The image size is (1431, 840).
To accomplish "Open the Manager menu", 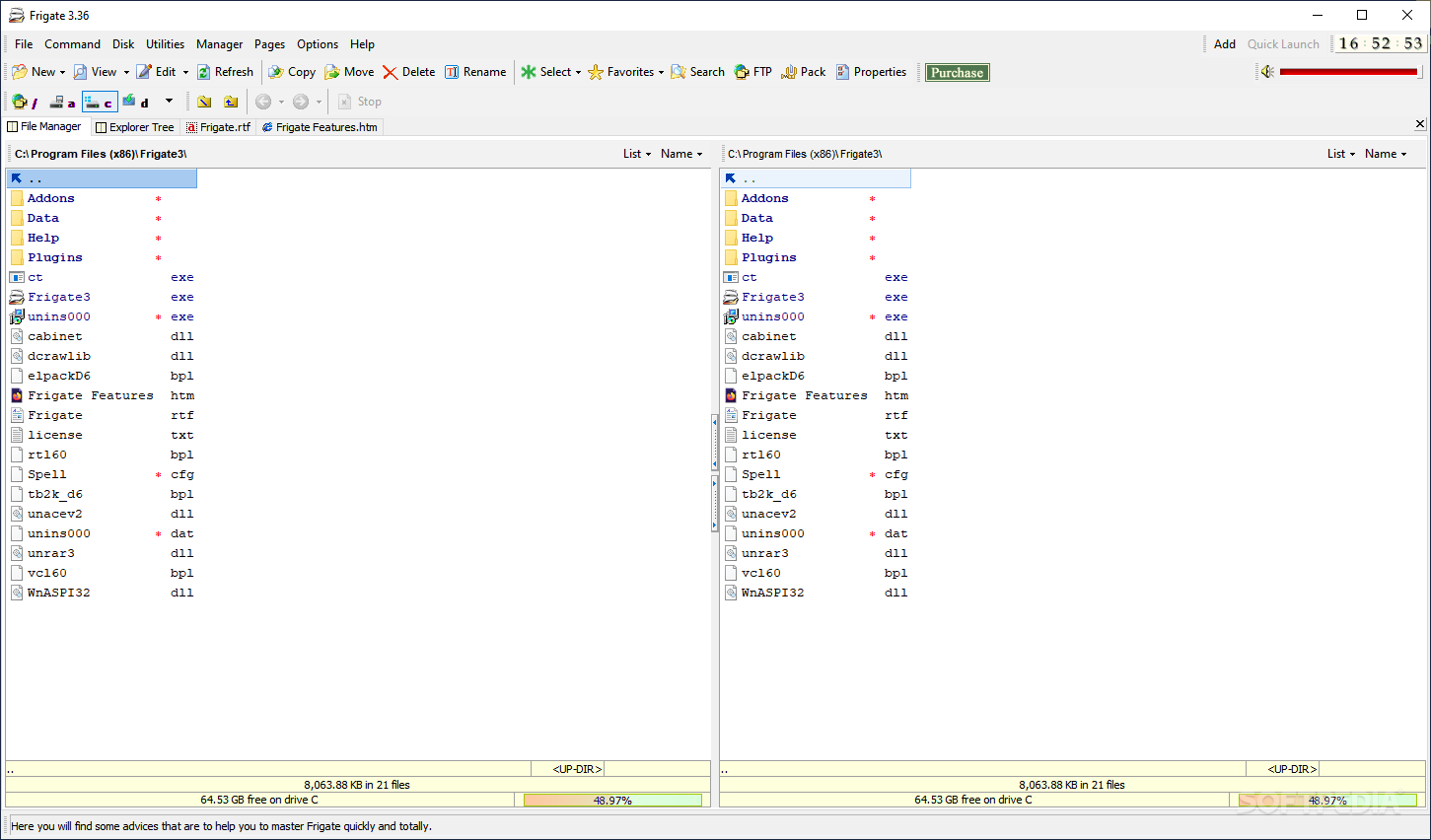I will pos(219,44).
